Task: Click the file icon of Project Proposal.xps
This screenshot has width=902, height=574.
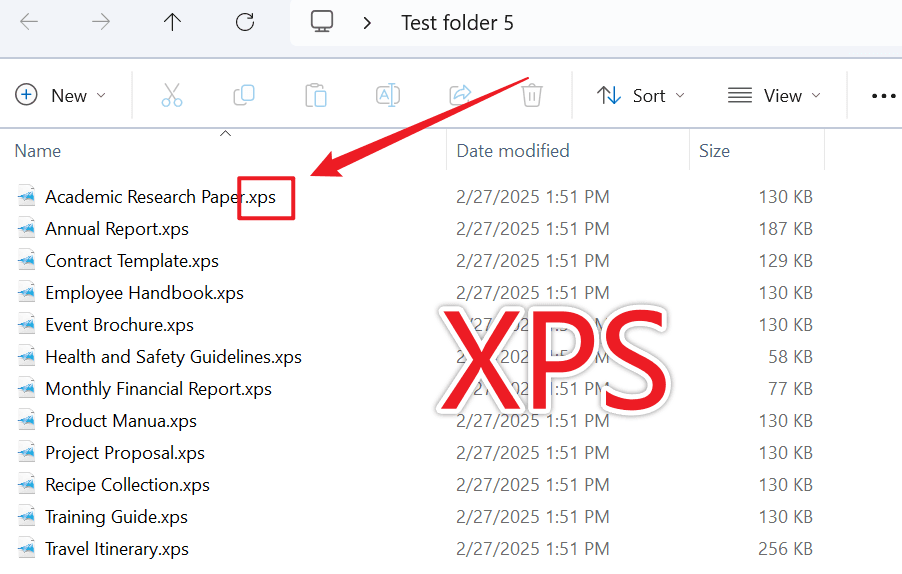Action: (x=26, y=453)
